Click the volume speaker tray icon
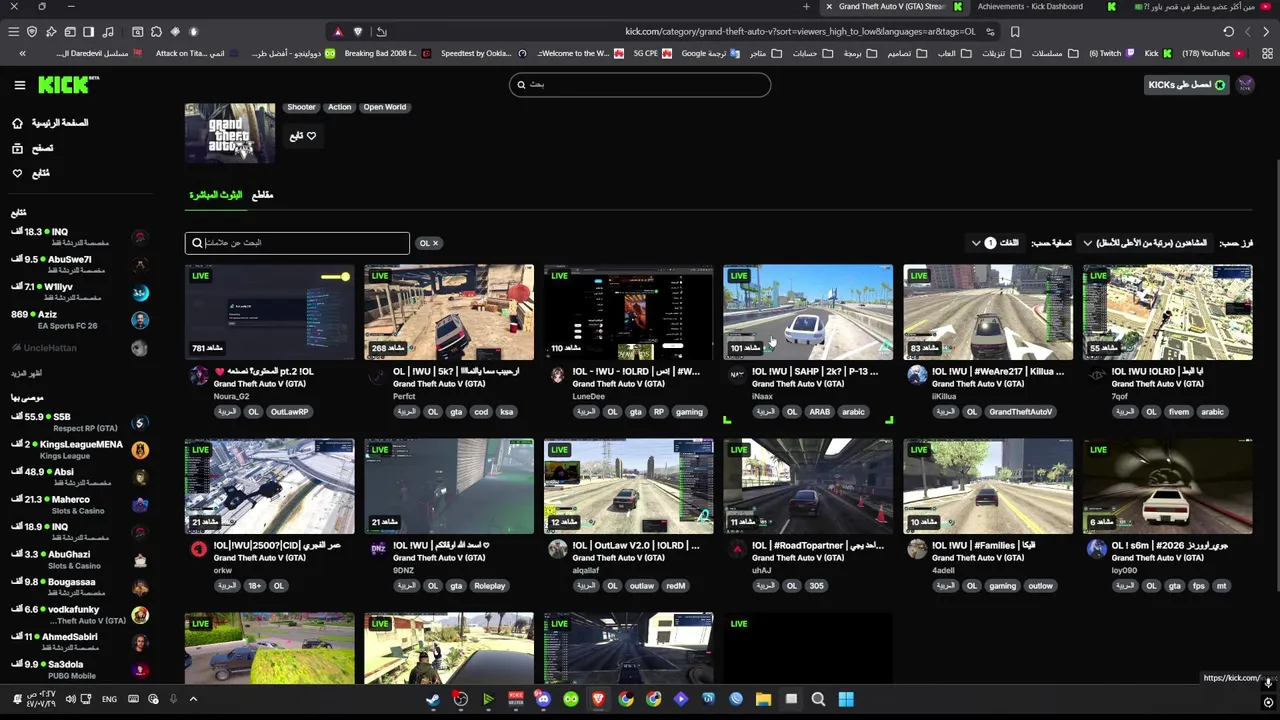Viewport: 1280px width, 720px height. coord(70,699)
